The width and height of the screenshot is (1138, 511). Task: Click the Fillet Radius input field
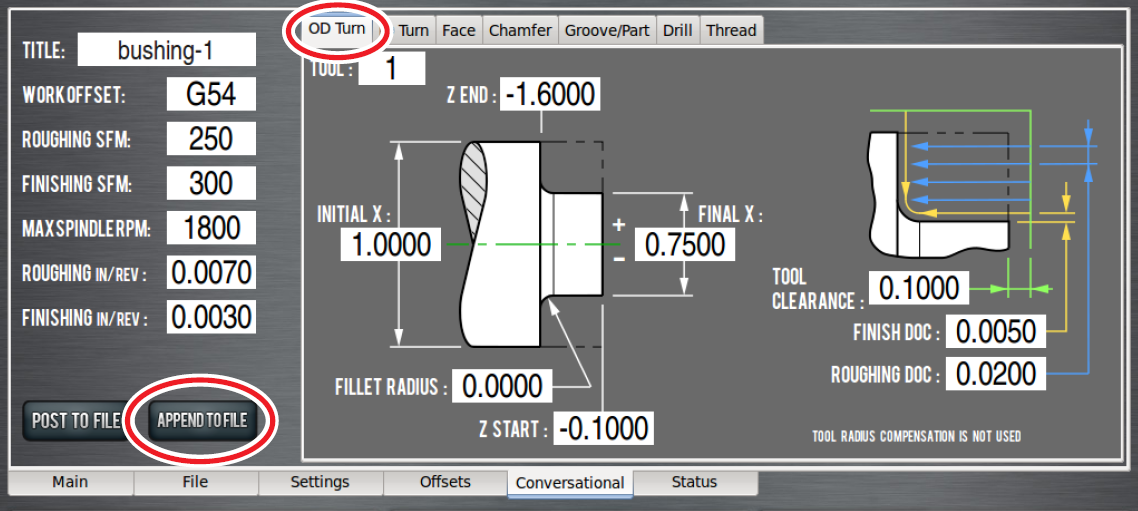[x=503, y=385]
